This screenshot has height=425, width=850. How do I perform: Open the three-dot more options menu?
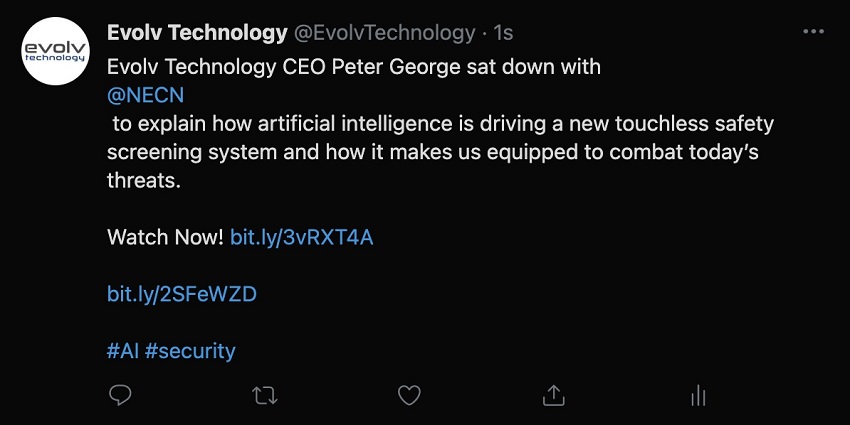(813, 32)
